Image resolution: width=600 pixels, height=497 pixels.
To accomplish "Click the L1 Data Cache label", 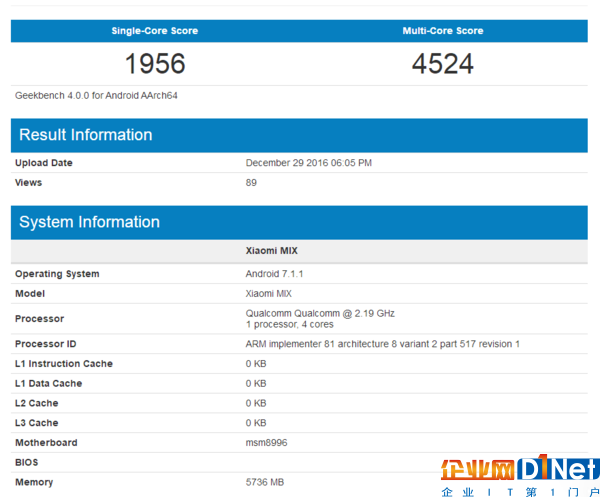I will pos(48,383).
